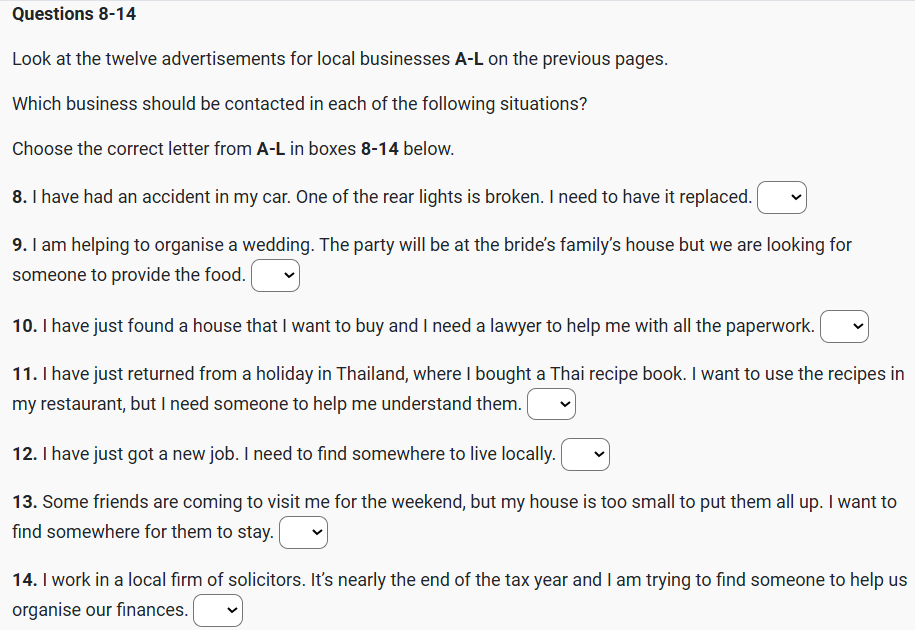The image size is (915, 630).
Task: Open the question 14 finances answer dropdown
Action: 217,611
